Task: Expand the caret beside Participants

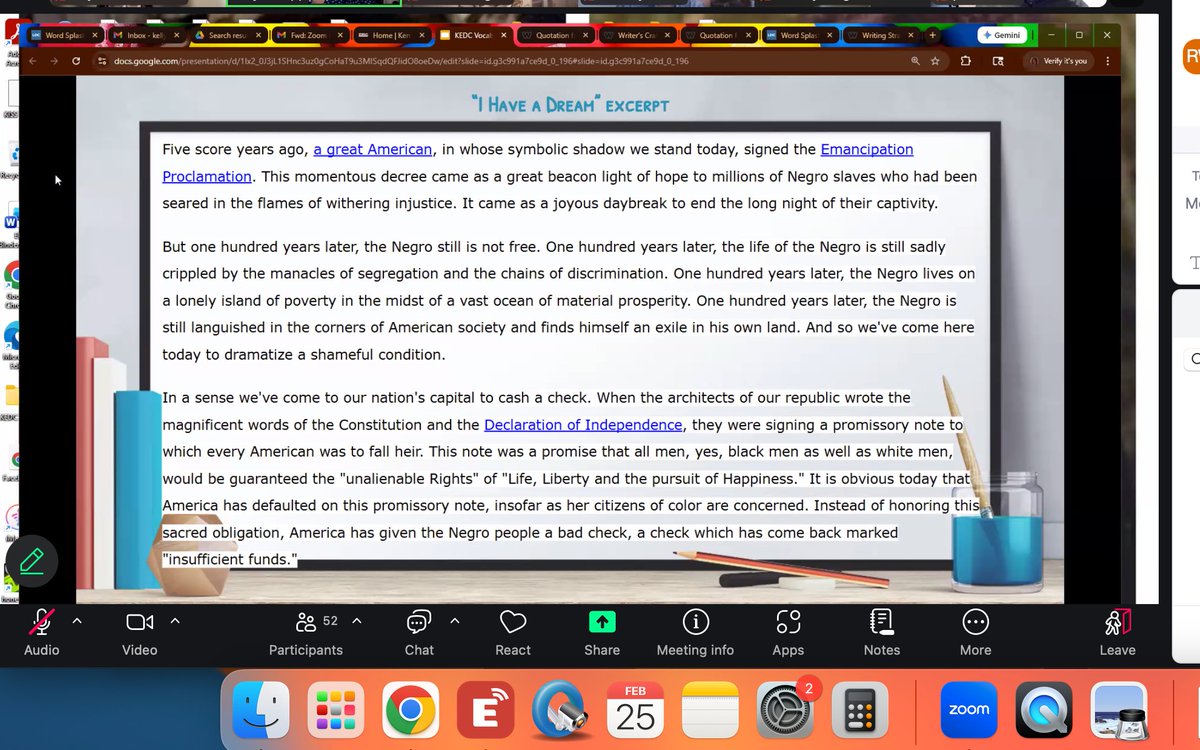Action: point(357,621)
